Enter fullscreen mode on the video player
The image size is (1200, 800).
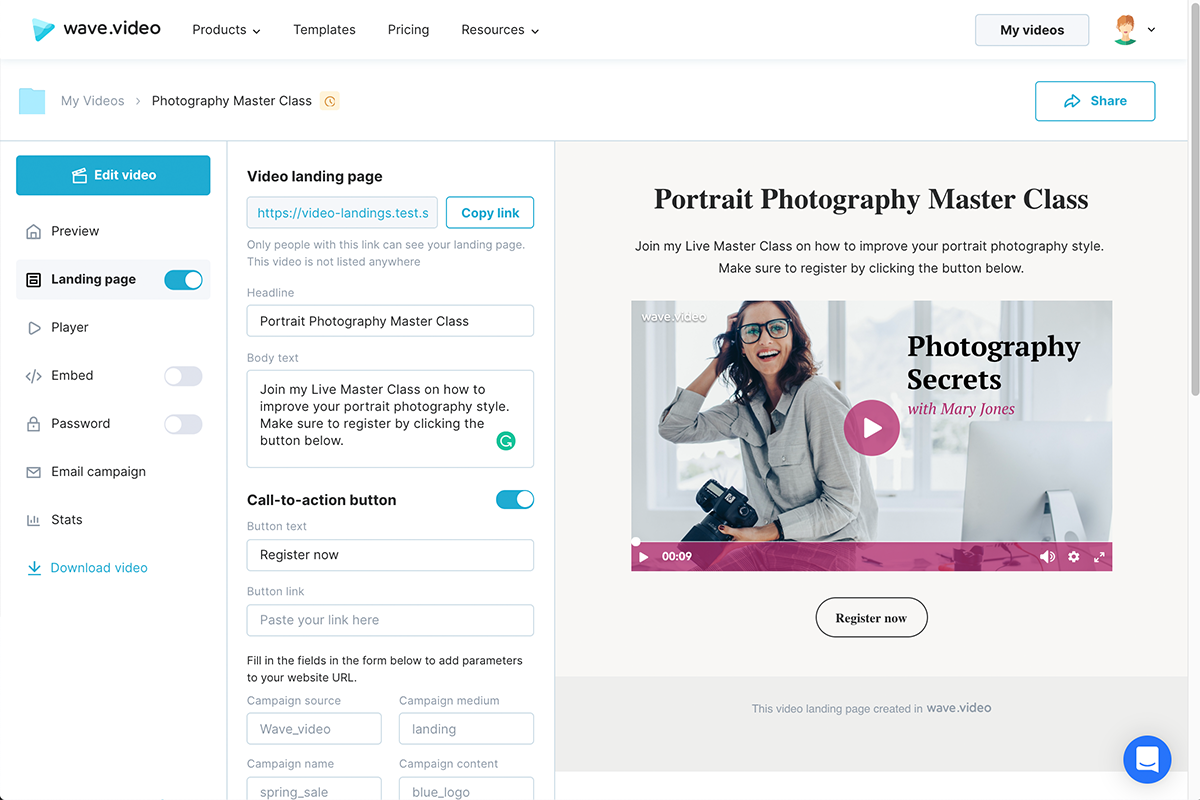[x=1099, y=557]
